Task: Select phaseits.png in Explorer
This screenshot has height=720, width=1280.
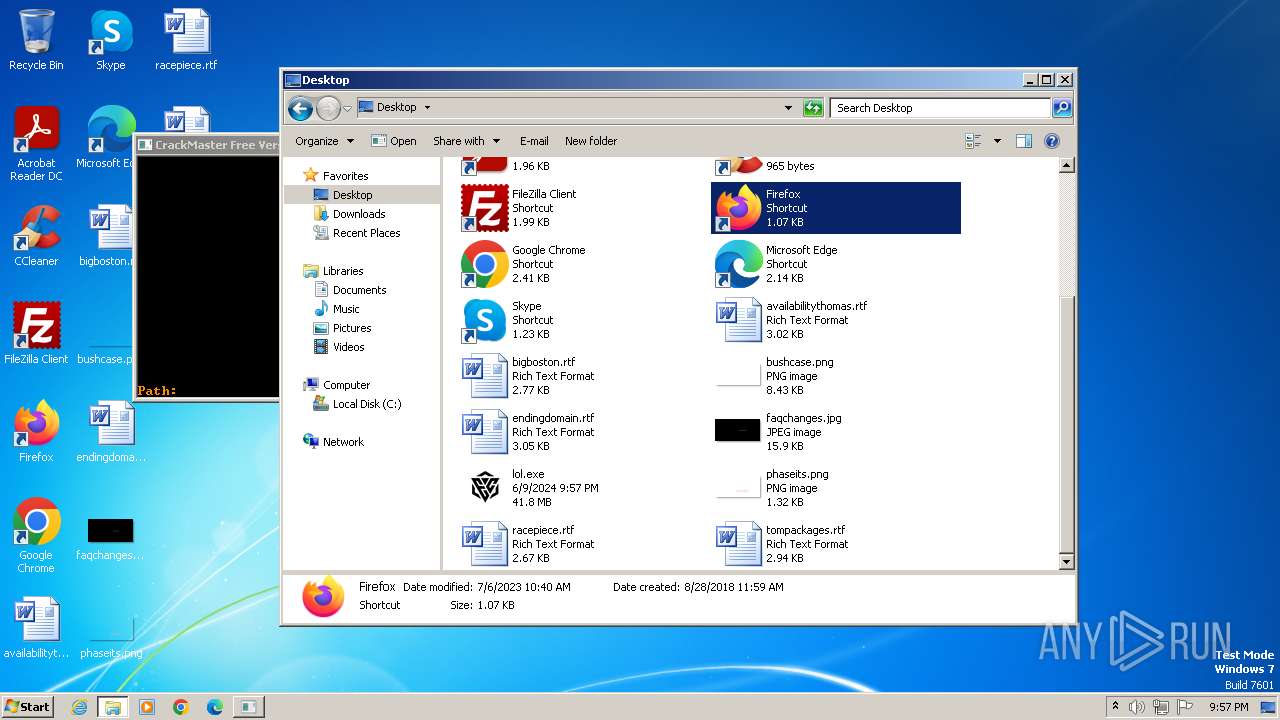Action: pyautogui.click(x=837, y=488)
